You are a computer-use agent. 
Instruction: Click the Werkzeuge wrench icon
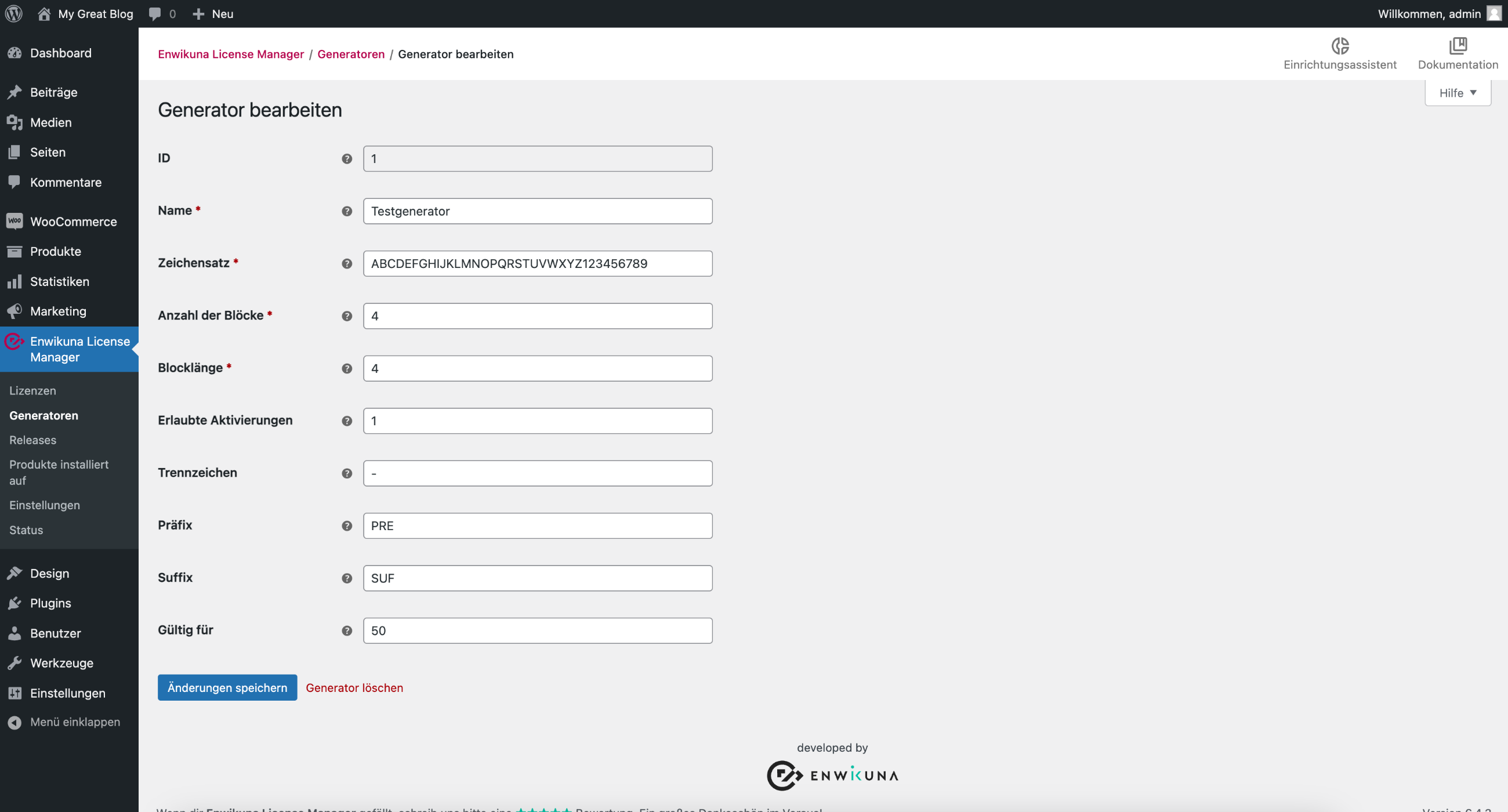click(14, 663)
